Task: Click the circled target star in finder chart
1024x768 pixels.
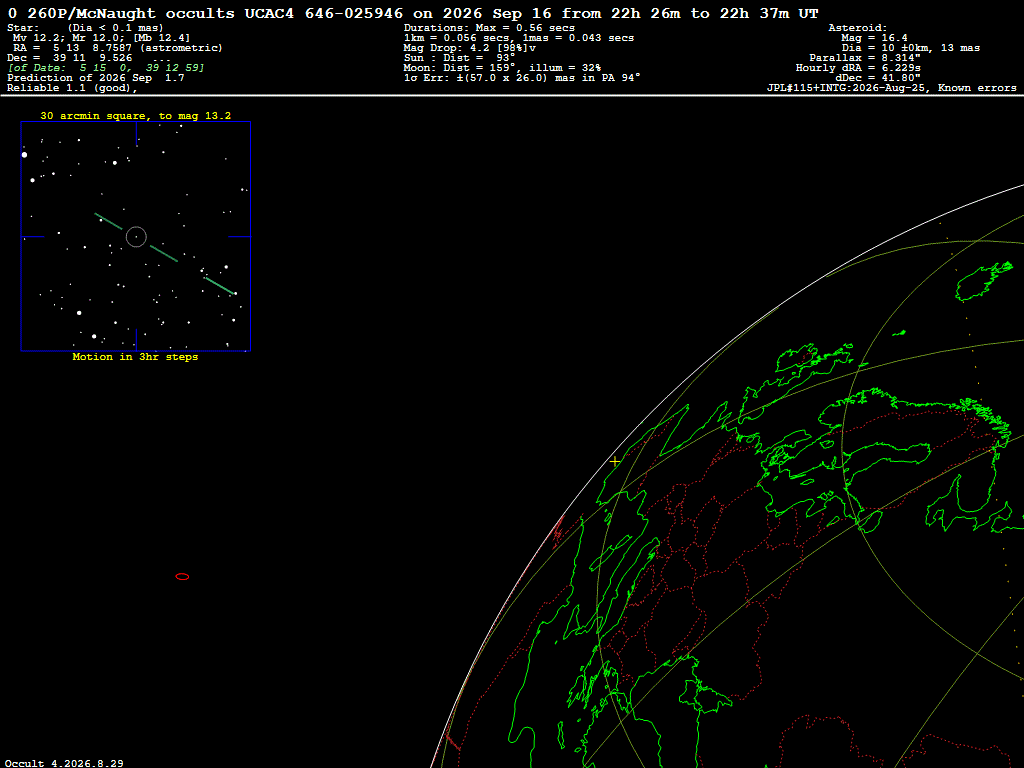Action: pos(136,236)
